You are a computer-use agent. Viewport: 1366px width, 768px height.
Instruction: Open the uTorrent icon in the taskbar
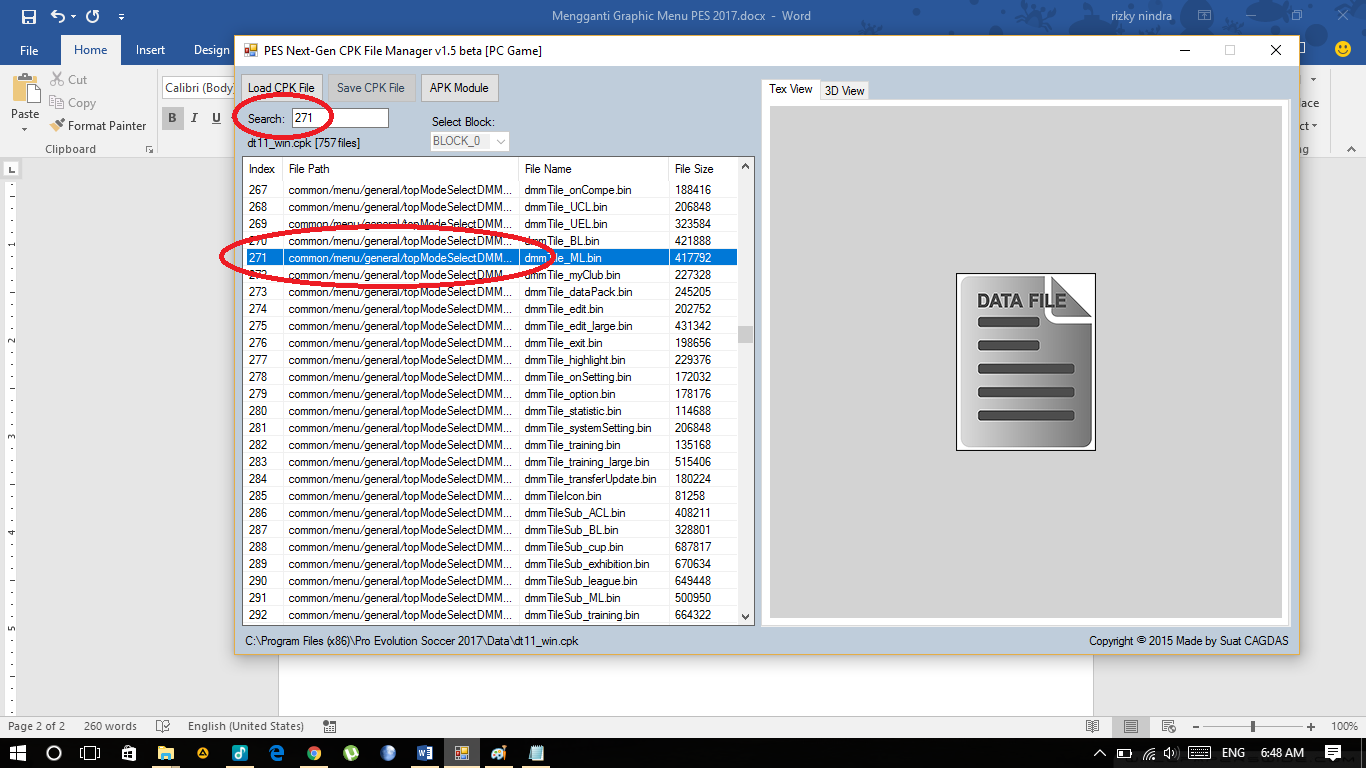[351, 752]
